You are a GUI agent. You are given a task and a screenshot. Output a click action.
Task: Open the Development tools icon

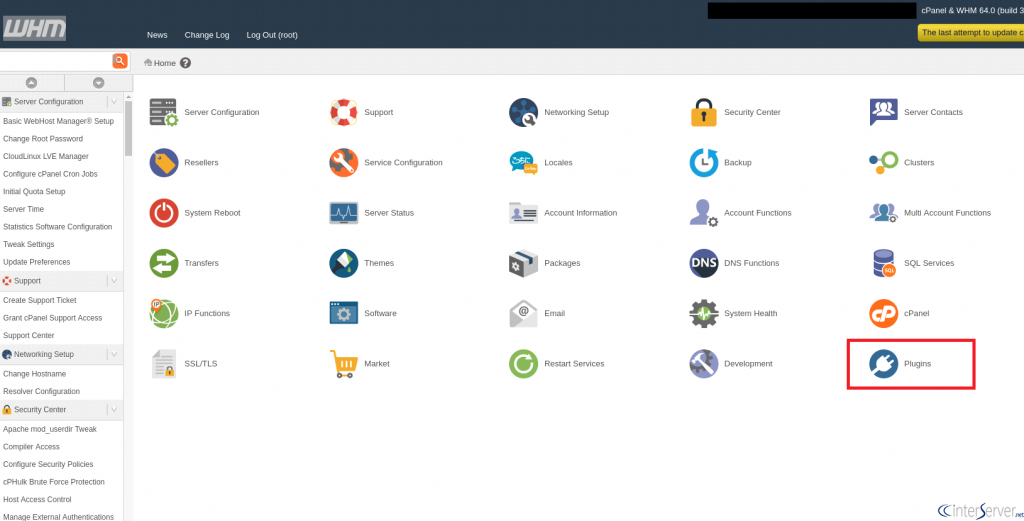pos(703,364)
